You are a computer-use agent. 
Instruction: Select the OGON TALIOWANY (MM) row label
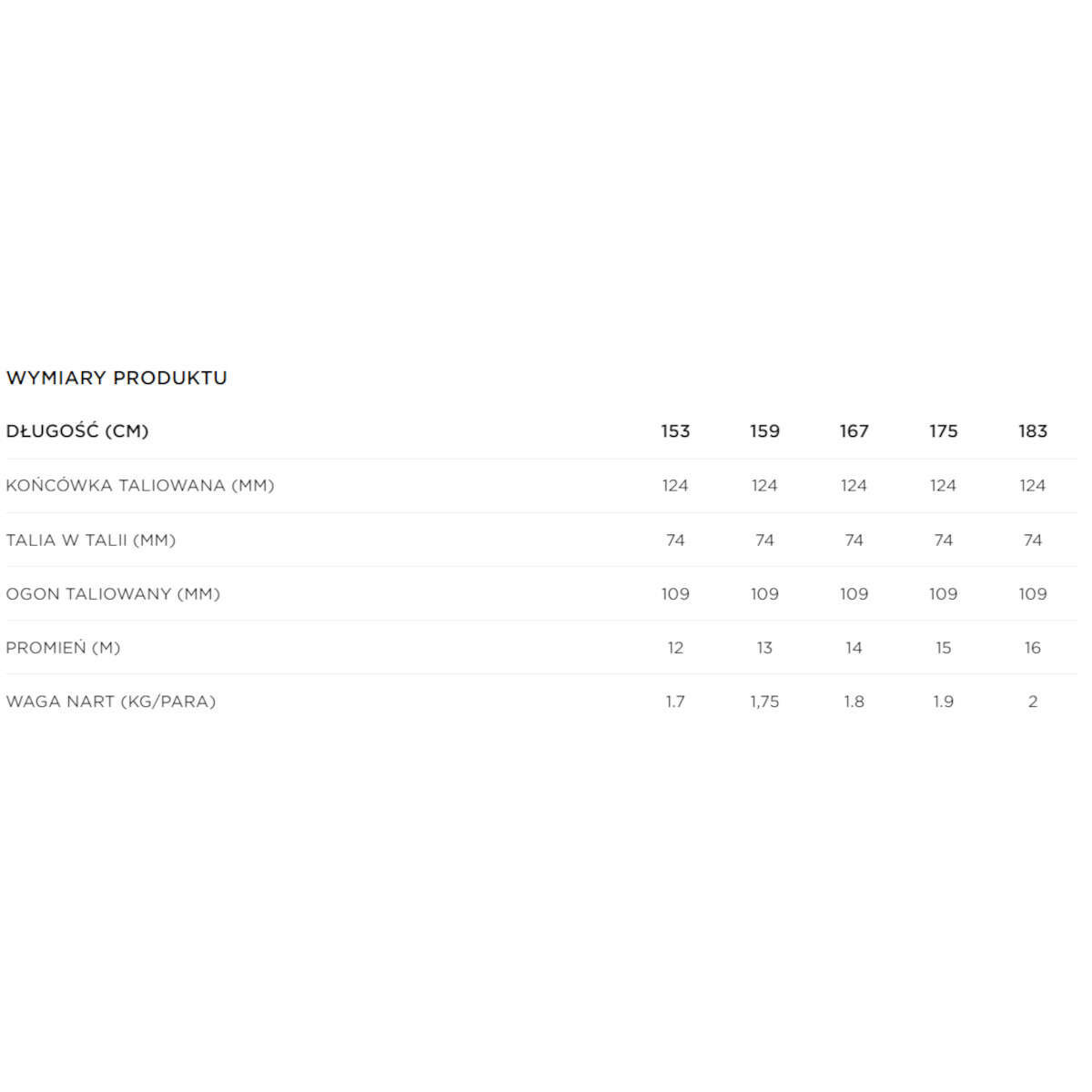113,593
